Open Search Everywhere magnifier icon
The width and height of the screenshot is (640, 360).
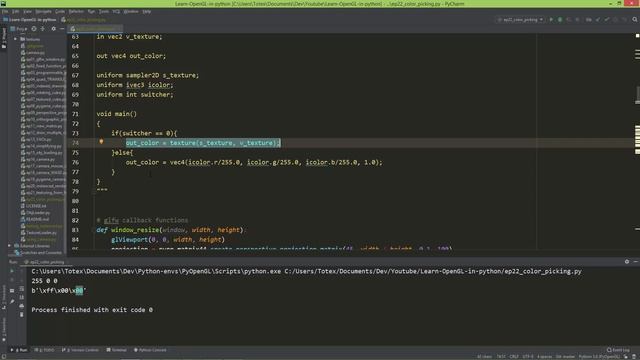click(635, 20)
